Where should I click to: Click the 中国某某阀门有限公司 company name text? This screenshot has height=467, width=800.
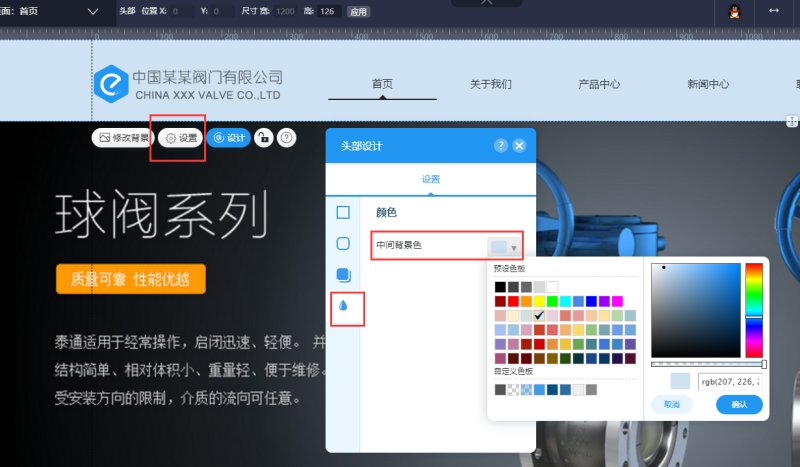click(207, 77)
